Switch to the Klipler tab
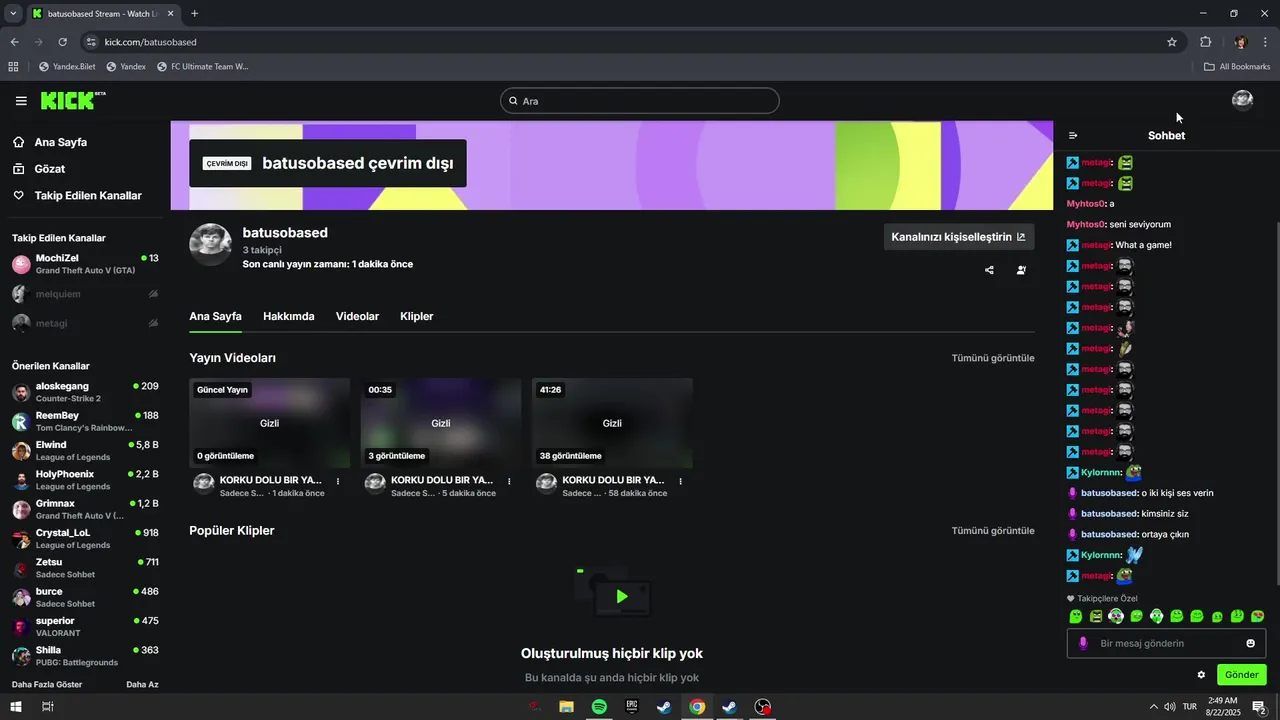Screen dimensions: 1280x720 coord(417,316)
